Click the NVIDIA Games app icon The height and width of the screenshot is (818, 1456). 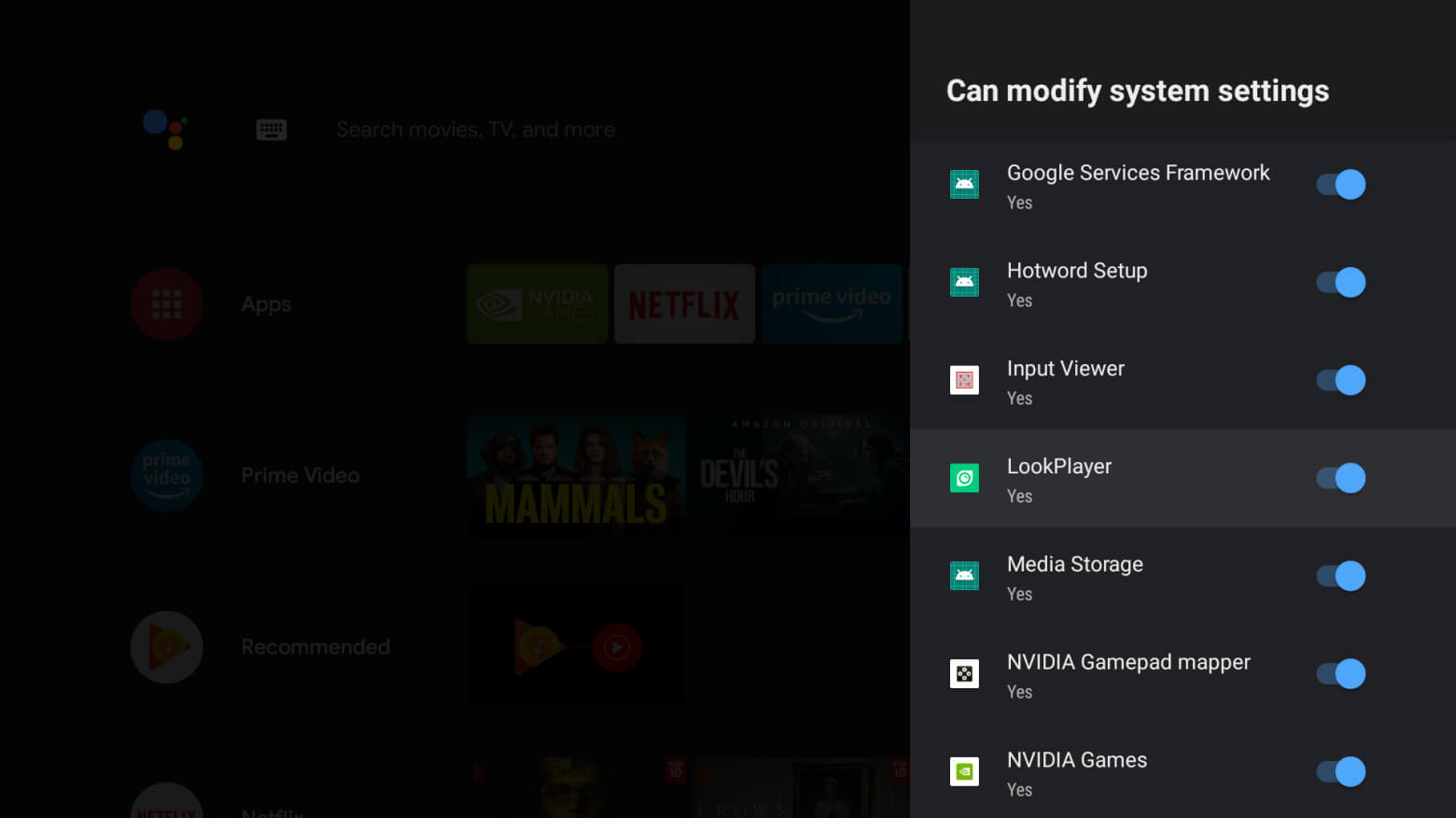click(x=964, y=771)
